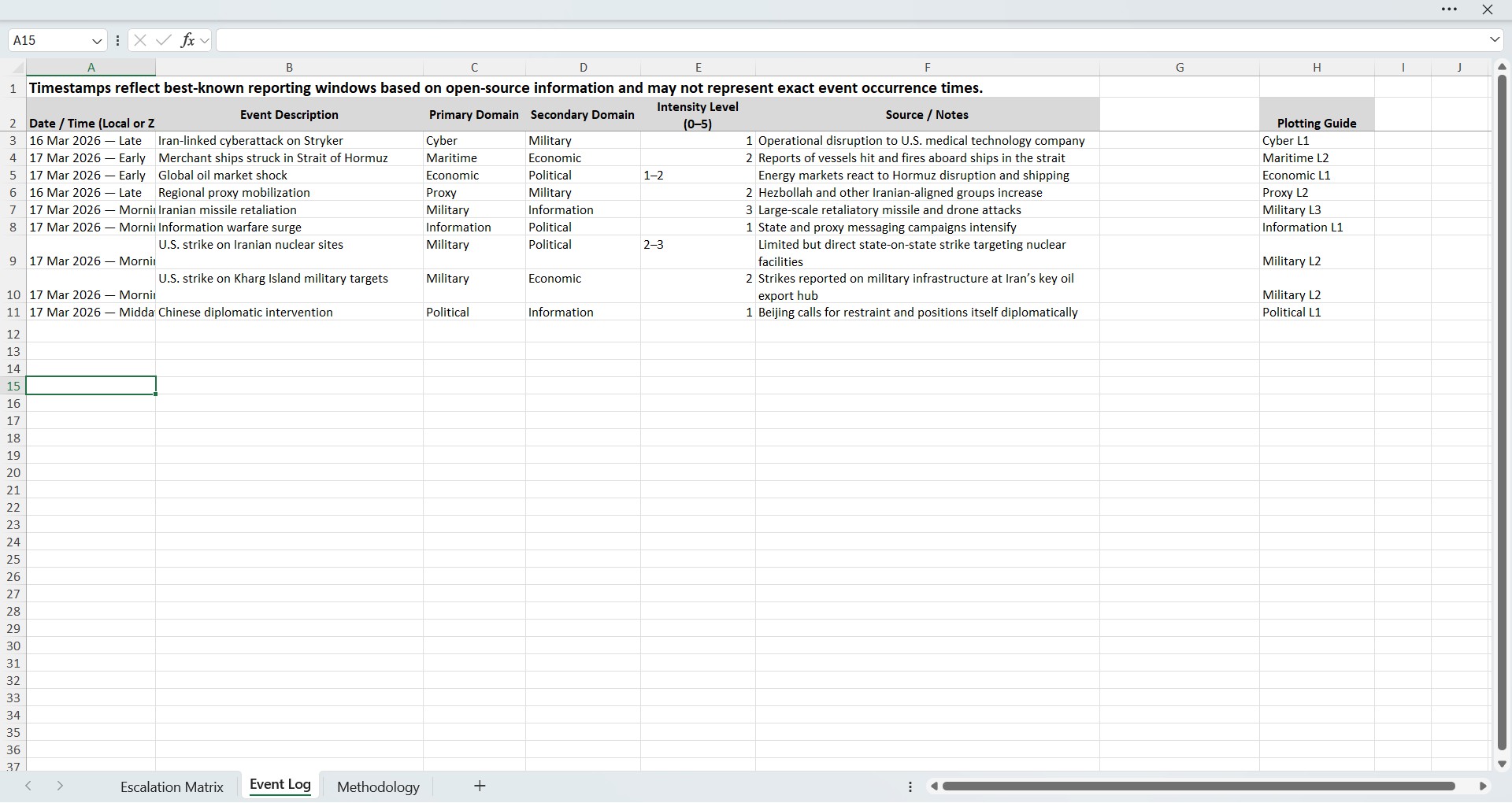The image size is (1512, 803).
Task: Open the Methodology sheet tab
Action: tap(378, 786)
